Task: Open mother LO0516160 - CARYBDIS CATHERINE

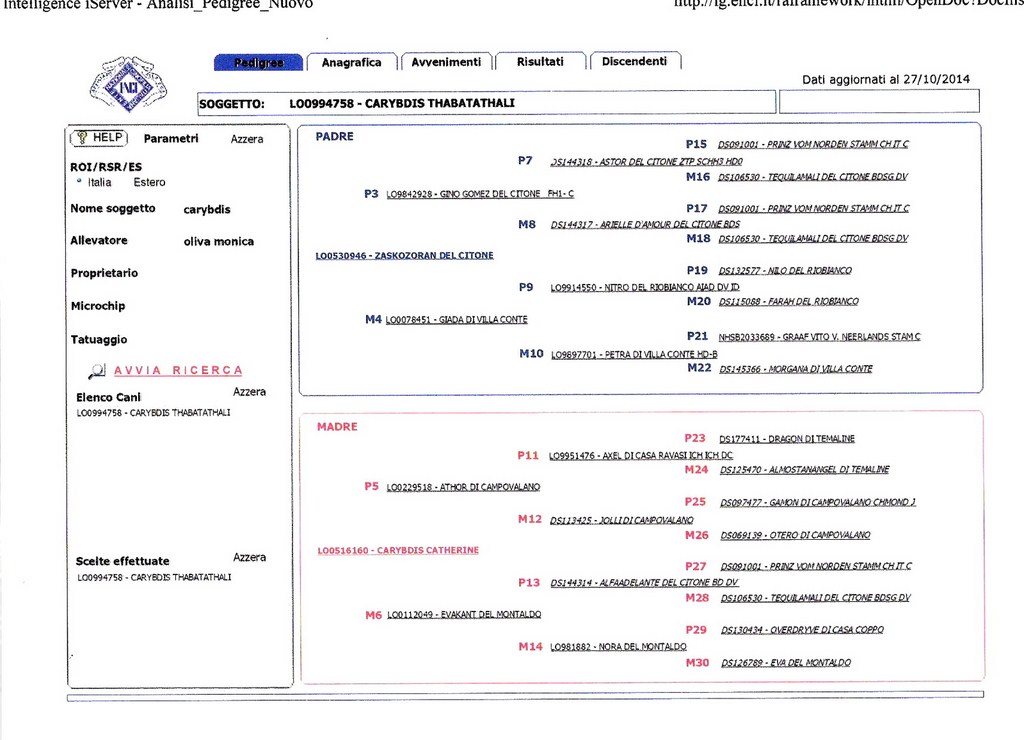Action: [398, 551]
